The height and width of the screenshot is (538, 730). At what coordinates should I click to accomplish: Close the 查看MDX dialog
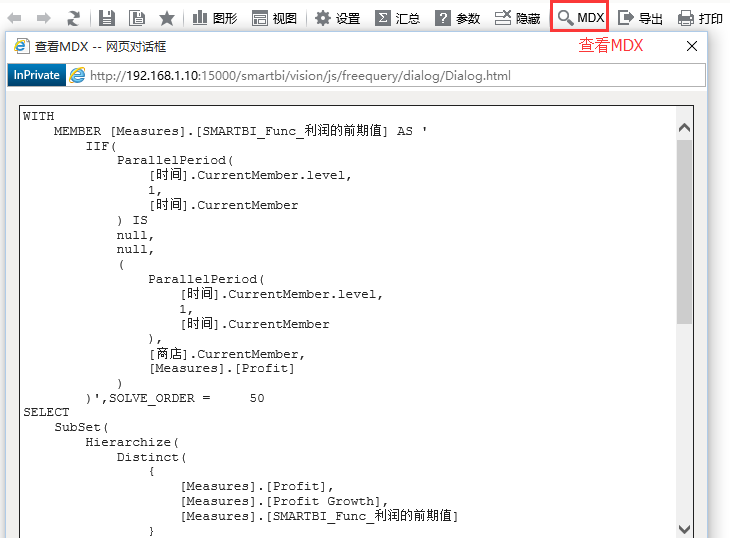(x=692, y=46)
